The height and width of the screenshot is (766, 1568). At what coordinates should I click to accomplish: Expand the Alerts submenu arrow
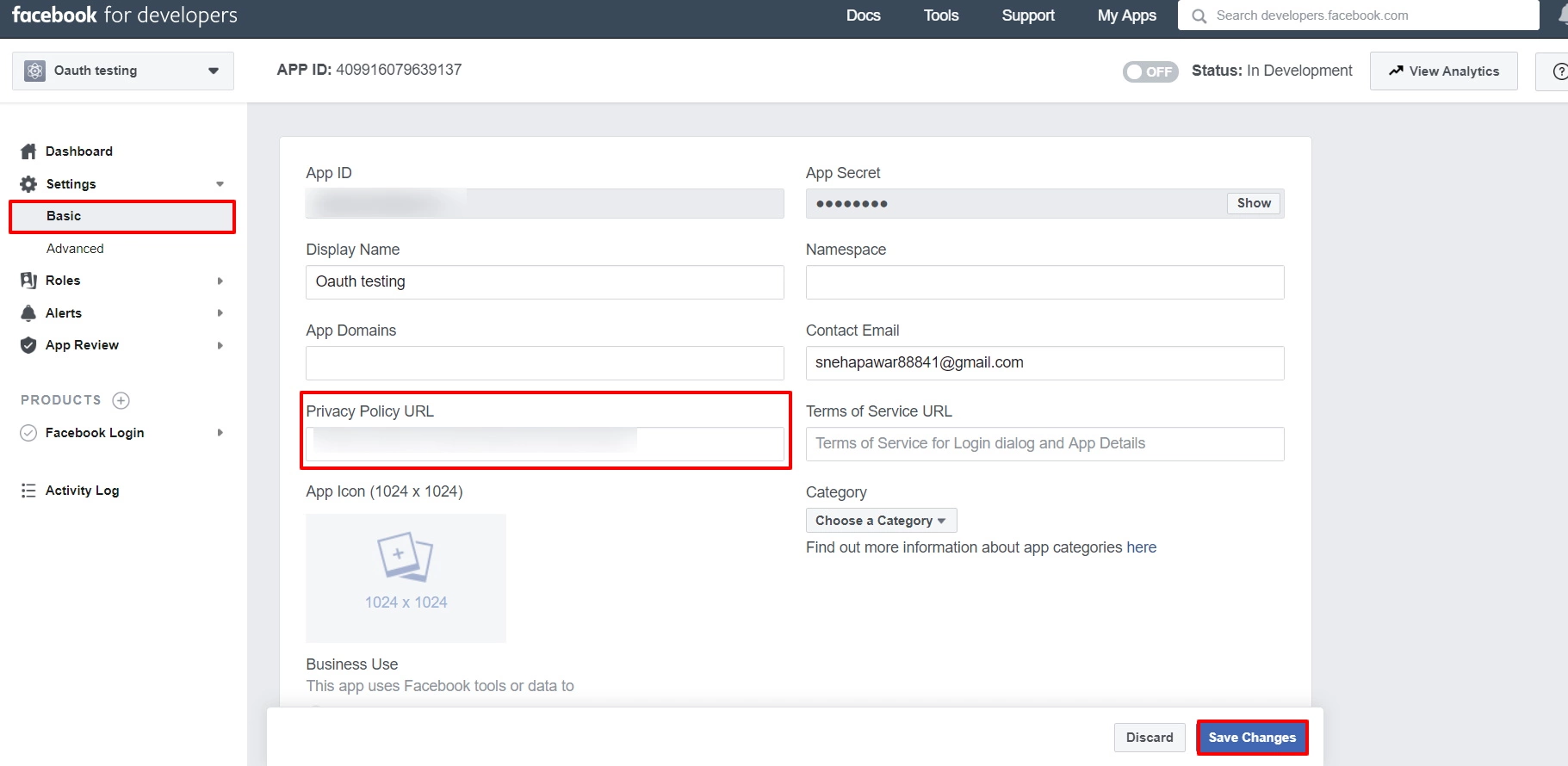coord(220,313)
